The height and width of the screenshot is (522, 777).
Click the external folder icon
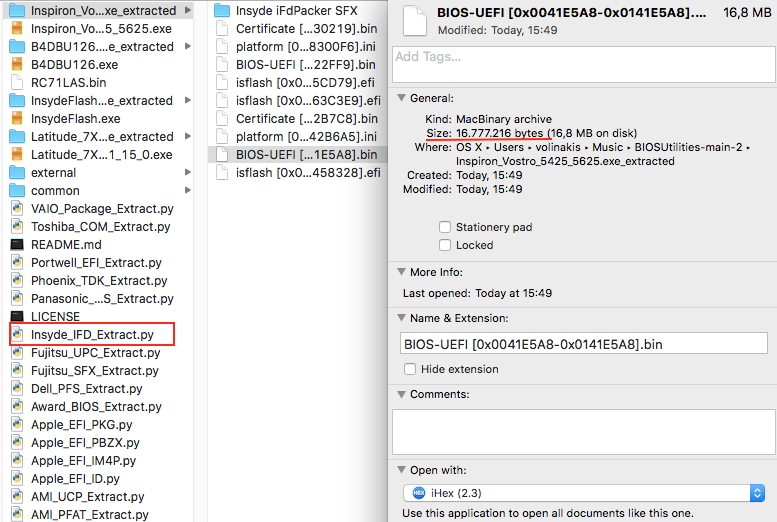pyautogui.click(x=17, y=173)
